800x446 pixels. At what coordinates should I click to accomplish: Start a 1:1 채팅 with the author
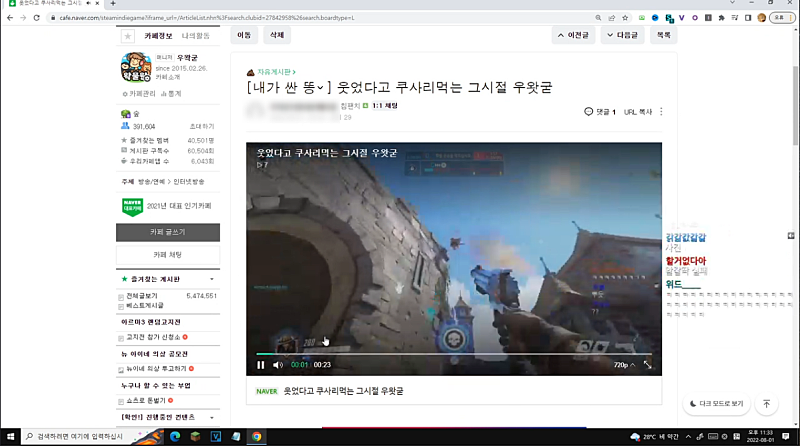pyautogui.click(x=385, y=106)
